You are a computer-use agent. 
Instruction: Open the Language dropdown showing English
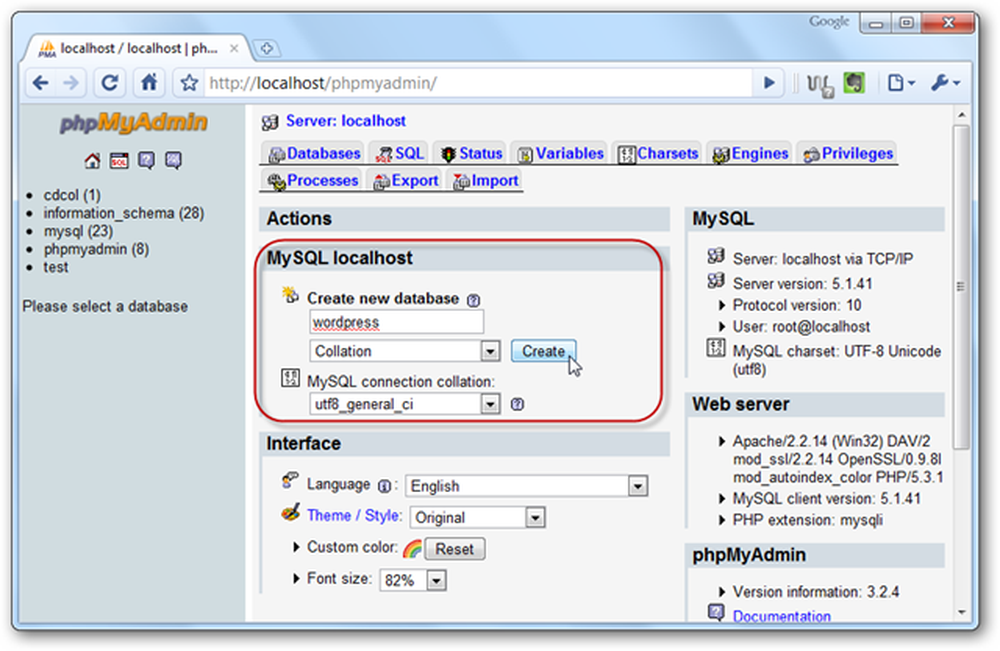click(527, 486)
